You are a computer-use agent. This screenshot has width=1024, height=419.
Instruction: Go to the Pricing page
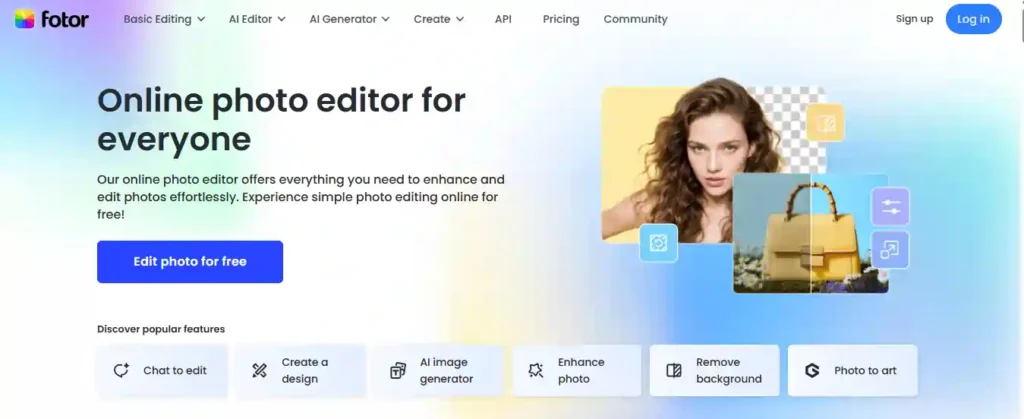click(x=561, y=19)
